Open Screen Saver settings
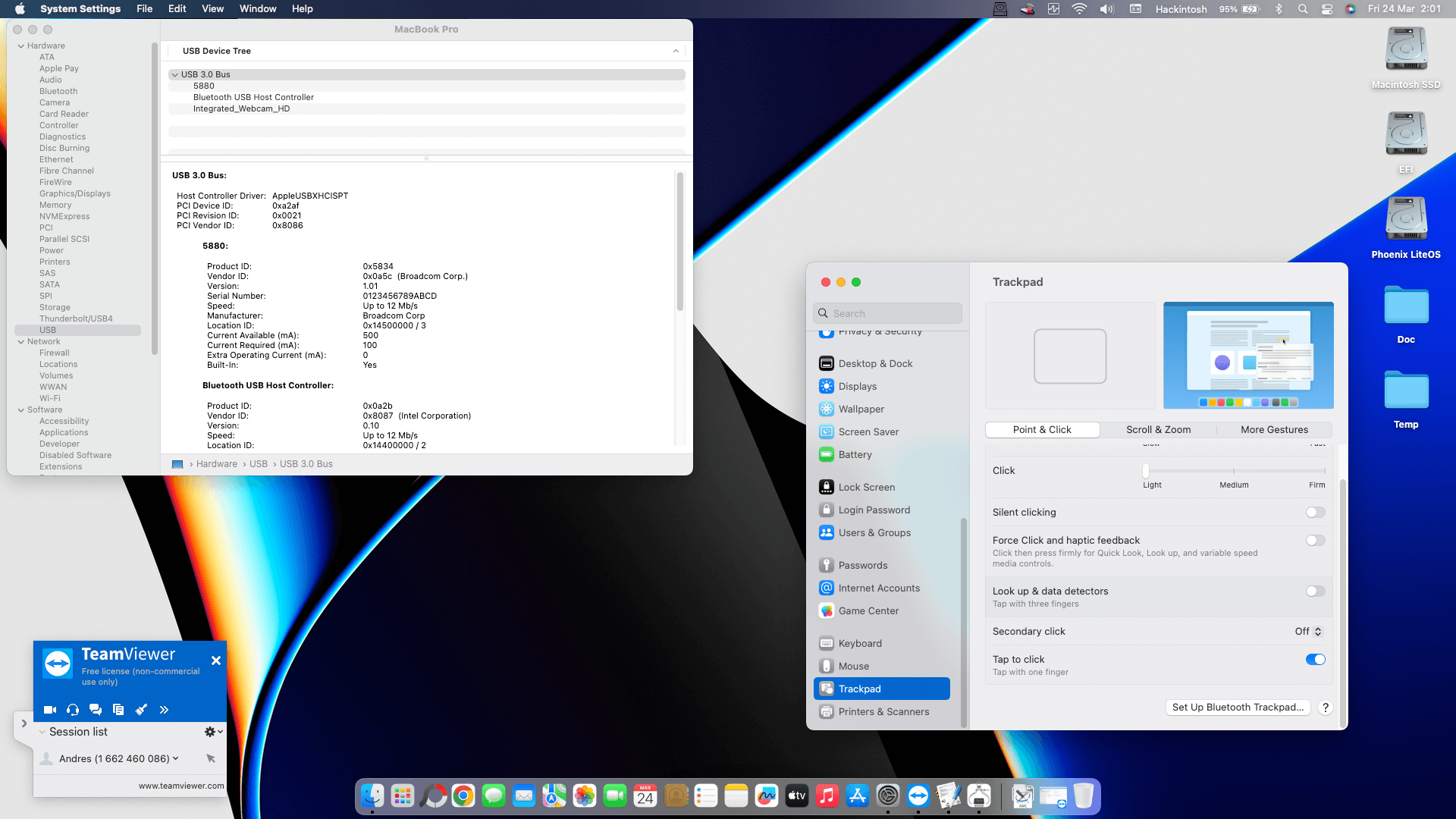1456x819 pixels. pyautogui.click(x=883, y=431)
